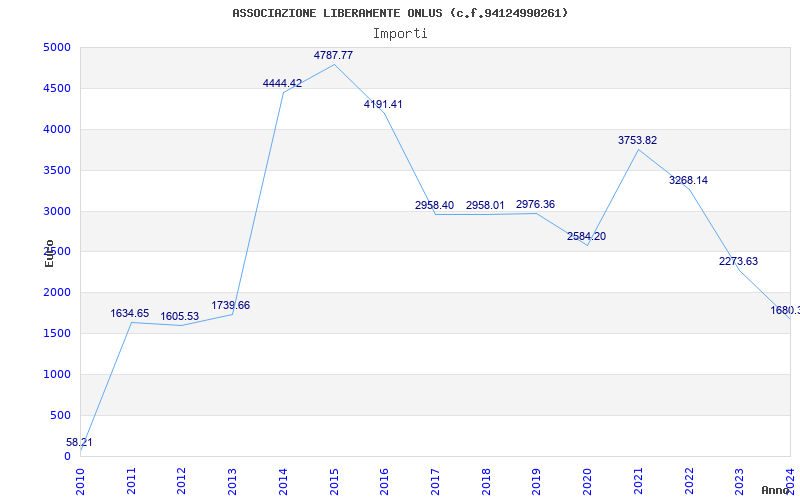800x500 pixels.
Task: Click the data label 3268.14
Action: tap(688, 180)
